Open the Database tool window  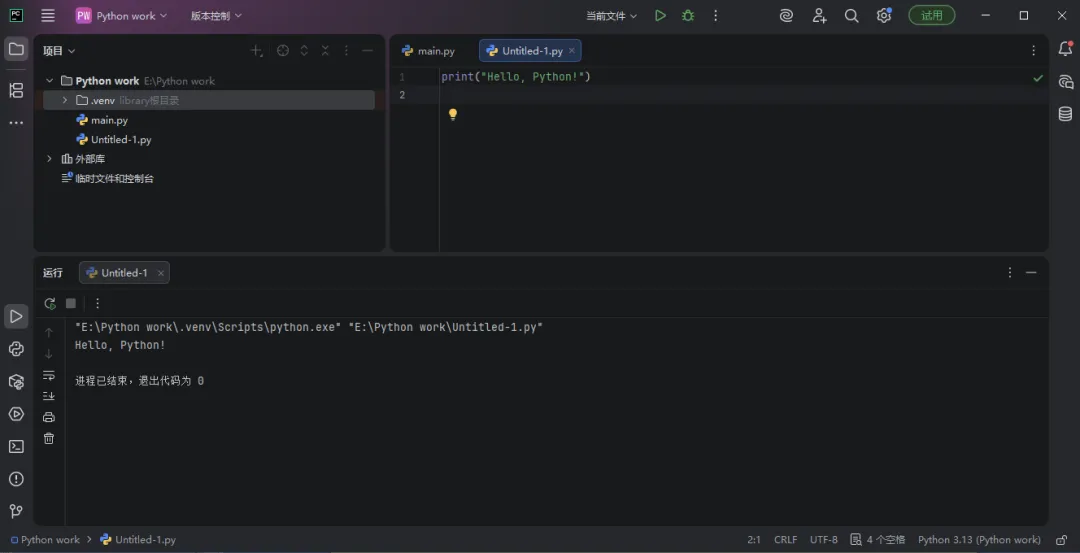click(1065, 114)
